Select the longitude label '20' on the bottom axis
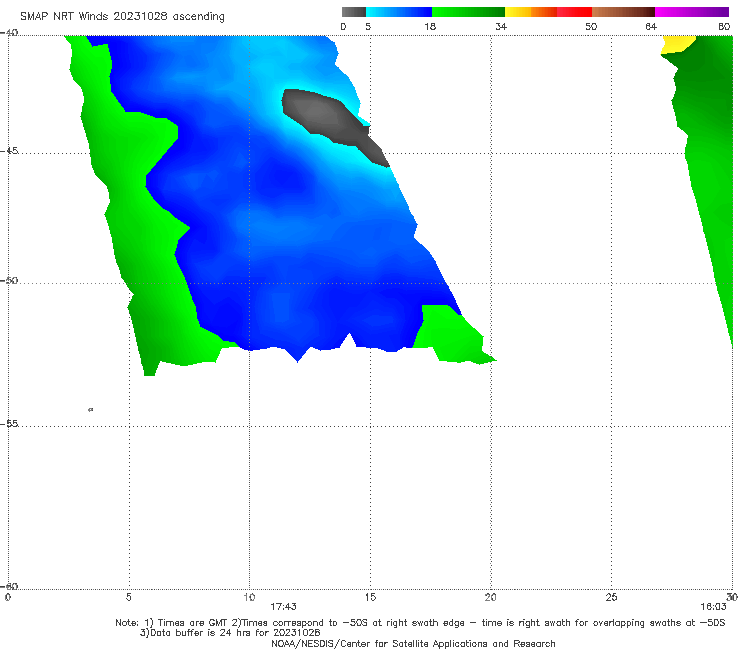Image resolution: width=740 pixels, height=650 pixels. pos(490,598)
